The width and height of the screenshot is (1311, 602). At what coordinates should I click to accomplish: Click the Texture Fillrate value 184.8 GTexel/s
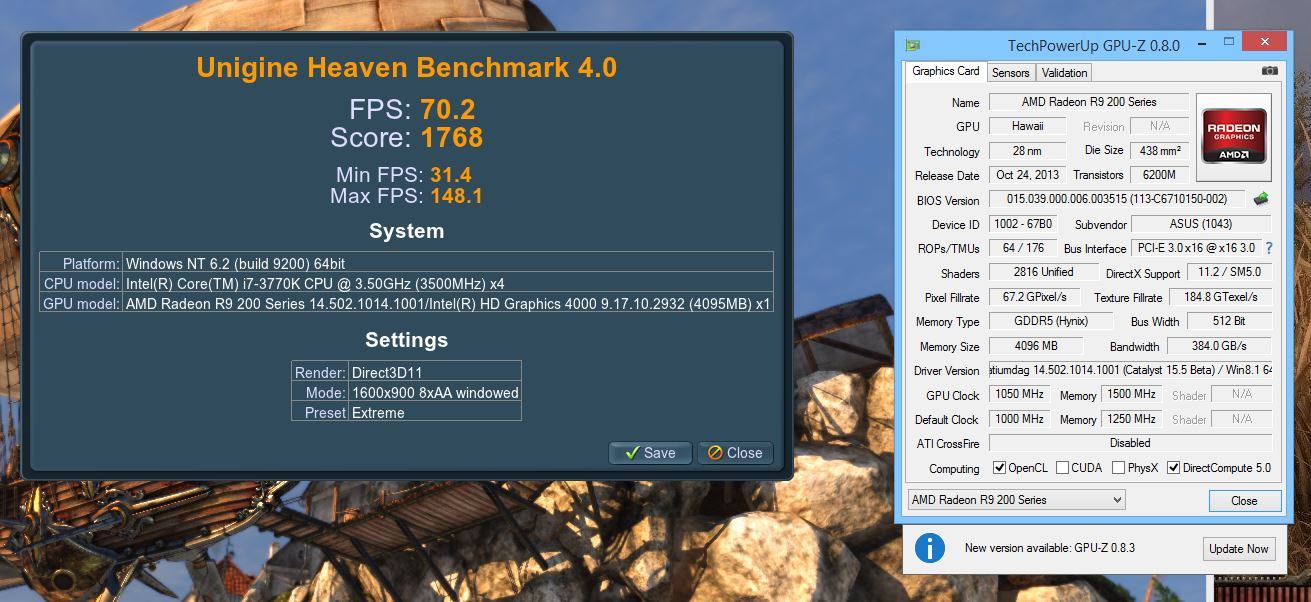(1221, 297)
